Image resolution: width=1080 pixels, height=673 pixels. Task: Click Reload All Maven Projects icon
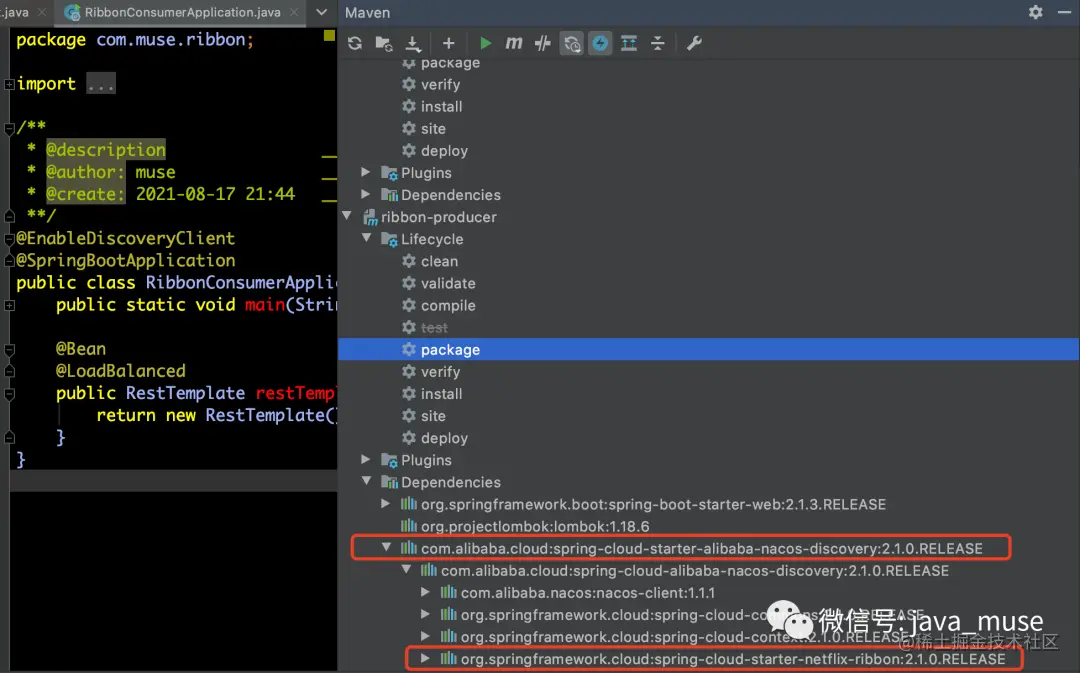point(355,43)
